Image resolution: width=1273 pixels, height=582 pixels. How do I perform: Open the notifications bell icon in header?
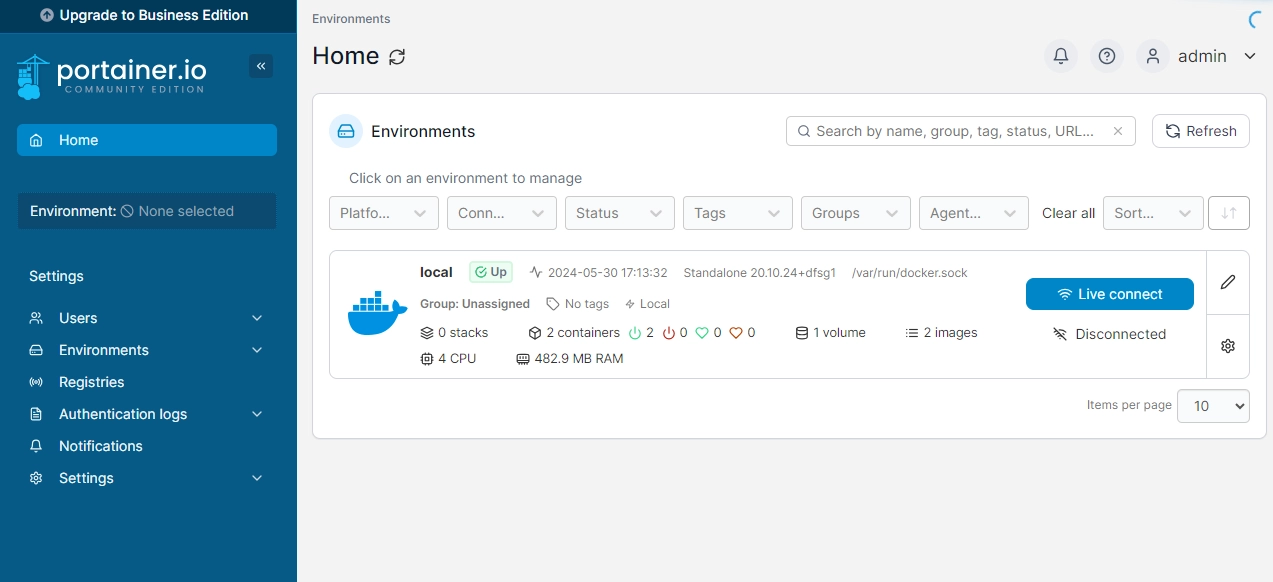coord(1061,57)
